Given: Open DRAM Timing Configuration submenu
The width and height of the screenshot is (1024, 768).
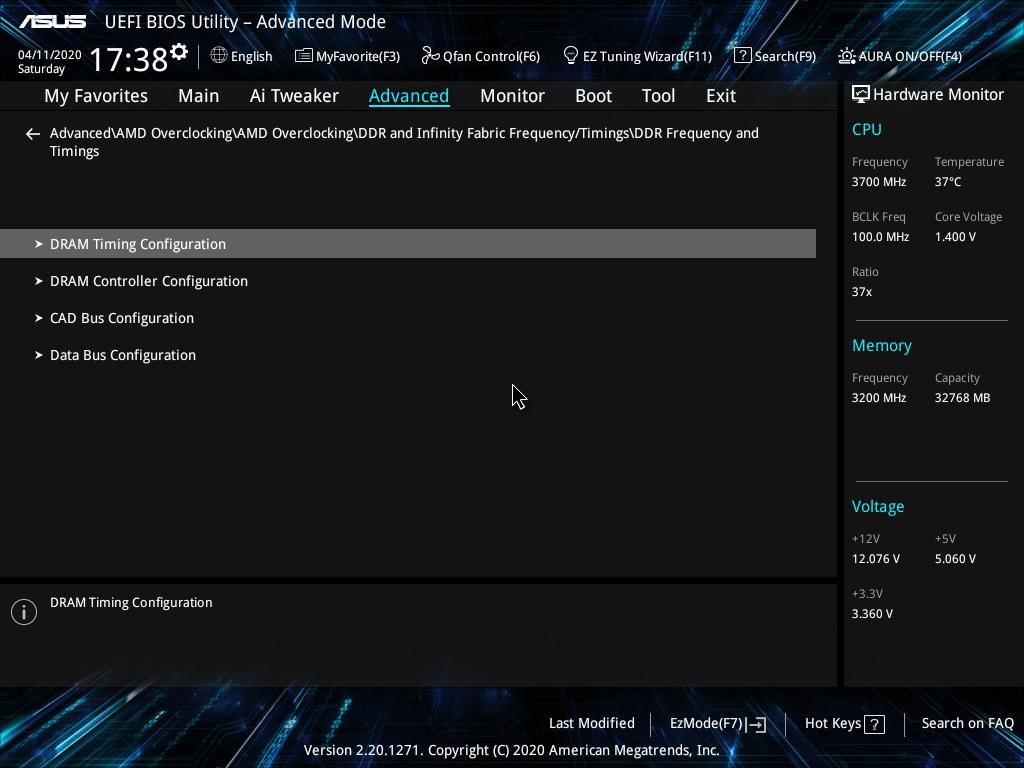Looking at the screenshot, I should [x=408, y=244].
